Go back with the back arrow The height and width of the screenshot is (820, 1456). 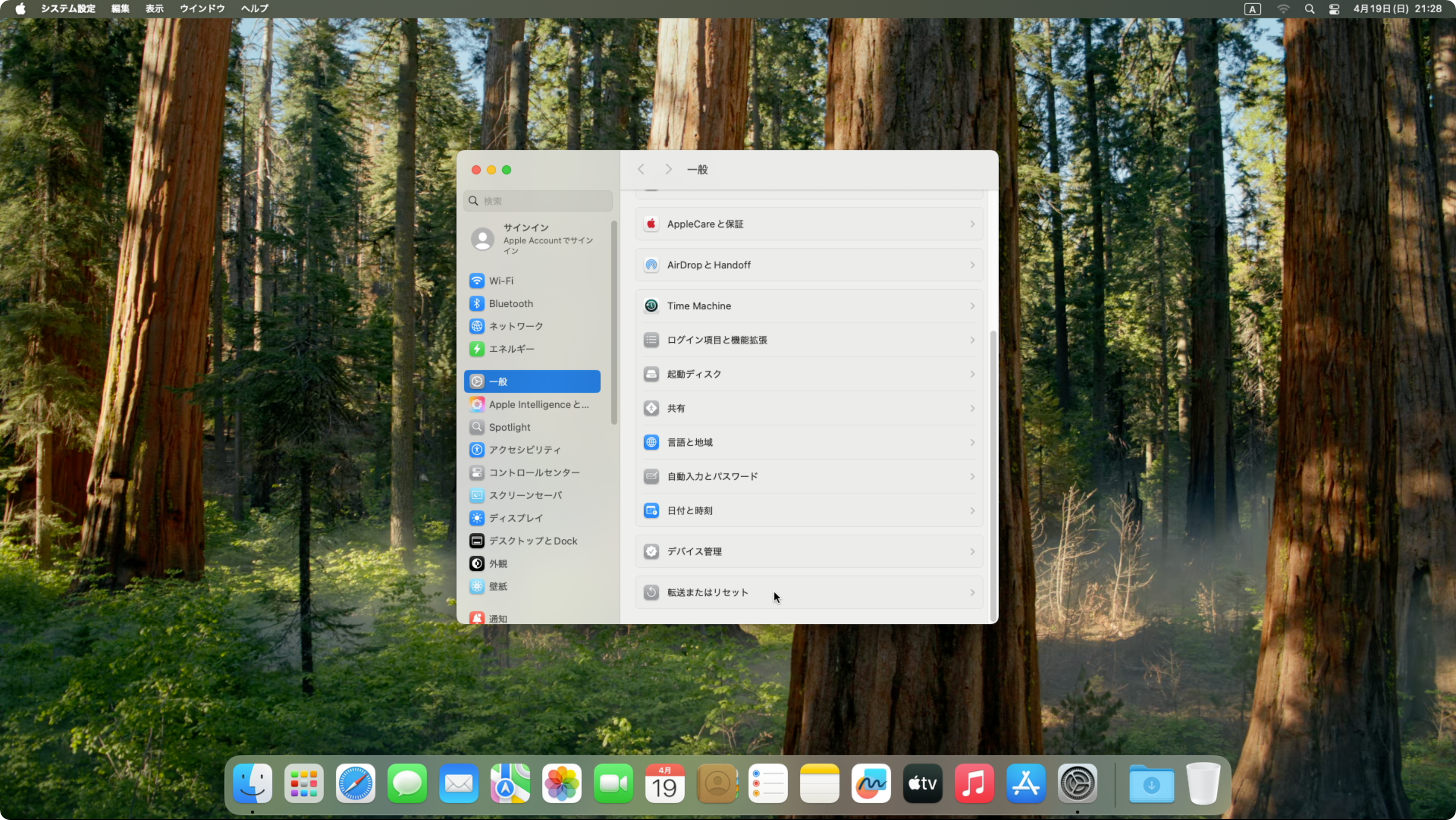(641, 169)
